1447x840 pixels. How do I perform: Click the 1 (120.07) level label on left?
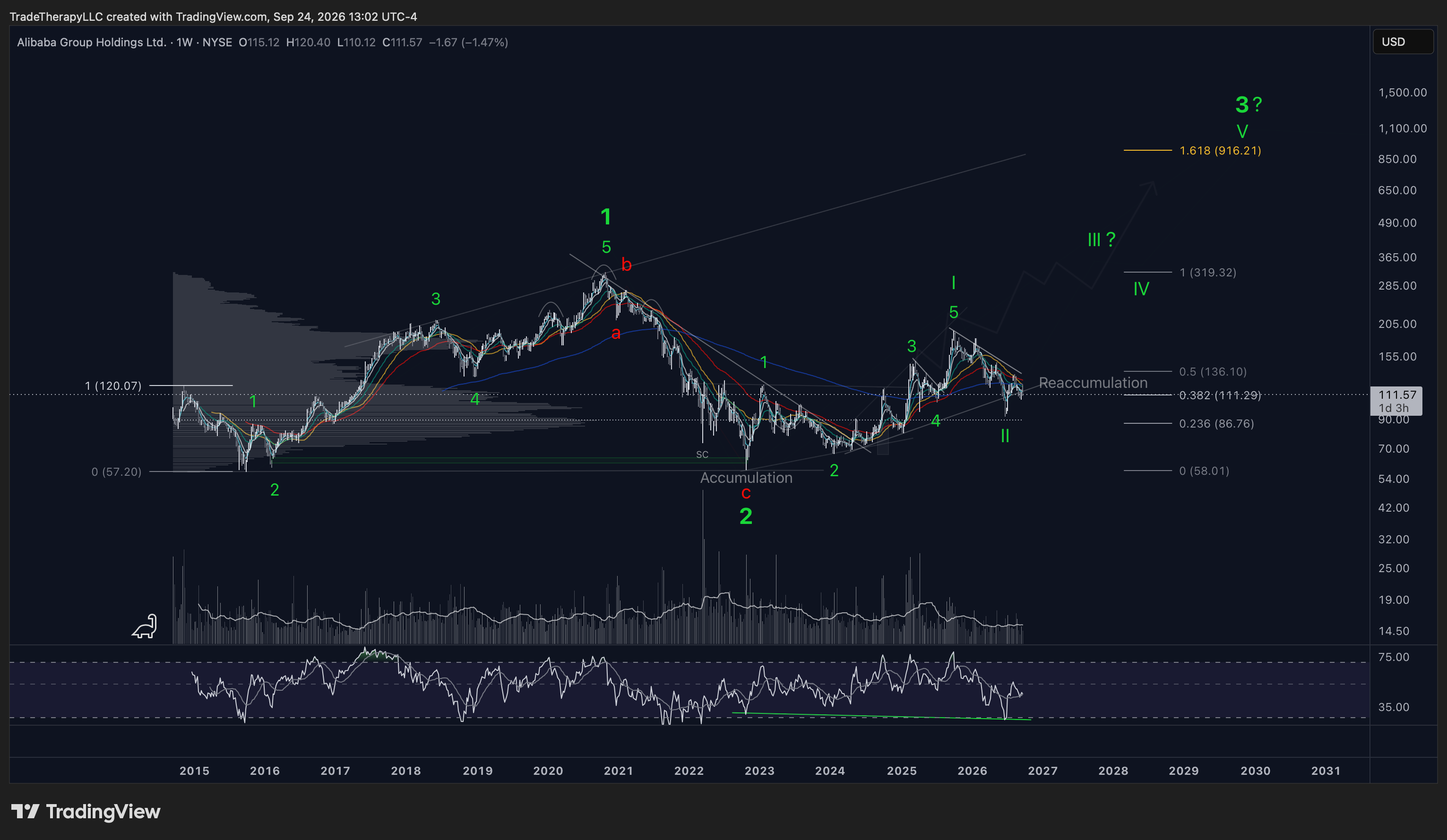(x=113, y=386)
